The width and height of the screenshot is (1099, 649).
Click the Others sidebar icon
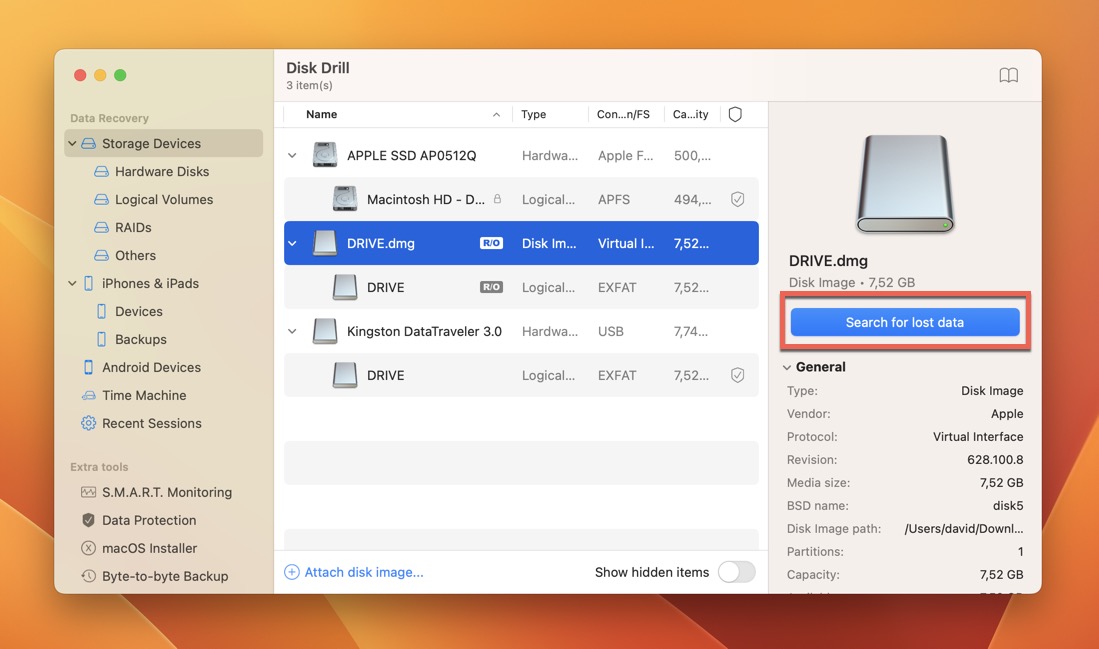102,256
